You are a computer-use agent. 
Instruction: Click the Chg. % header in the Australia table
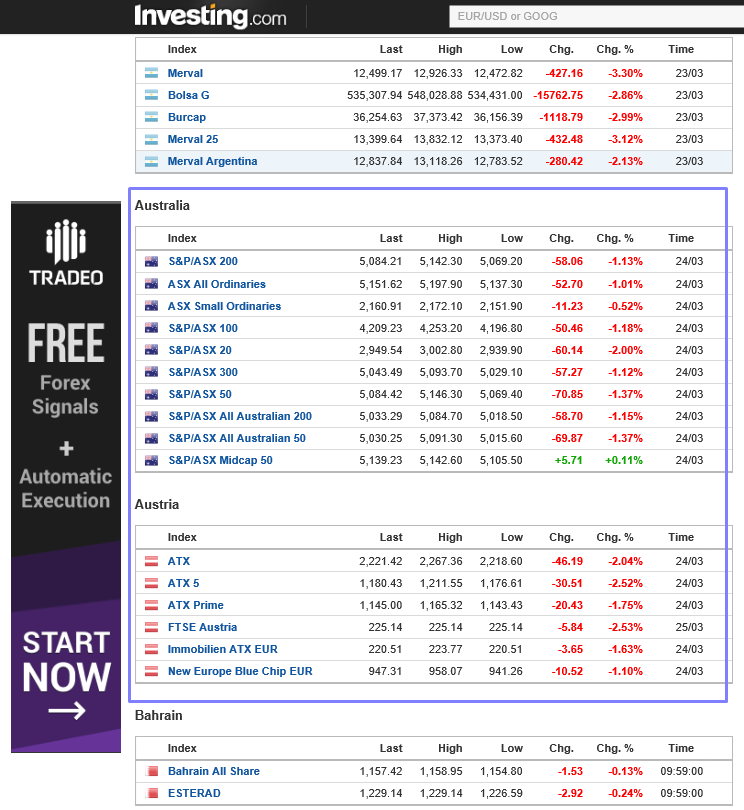[615, 238]
